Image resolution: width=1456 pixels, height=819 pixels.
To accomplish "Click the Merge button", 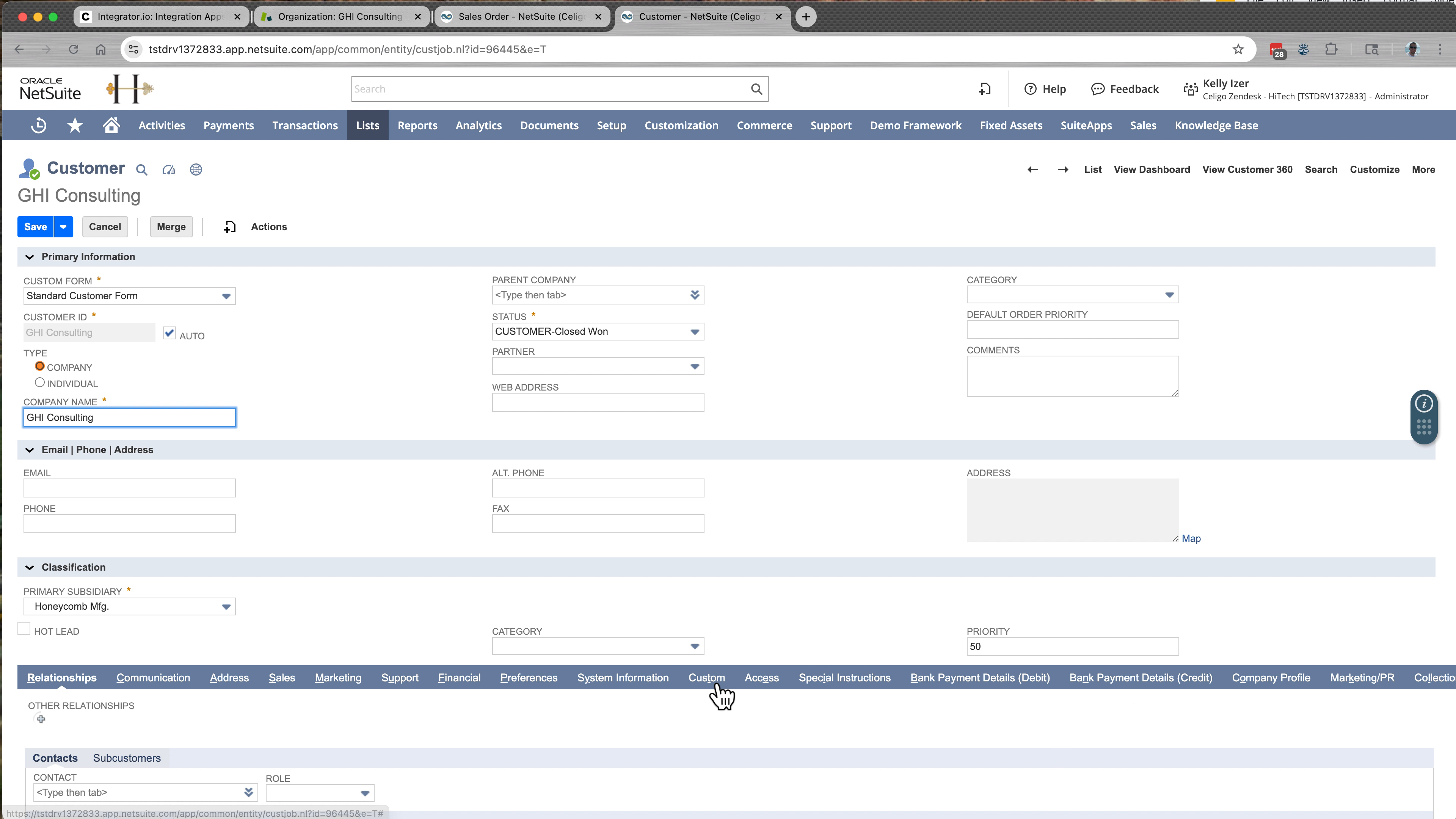I will point(171,227).
